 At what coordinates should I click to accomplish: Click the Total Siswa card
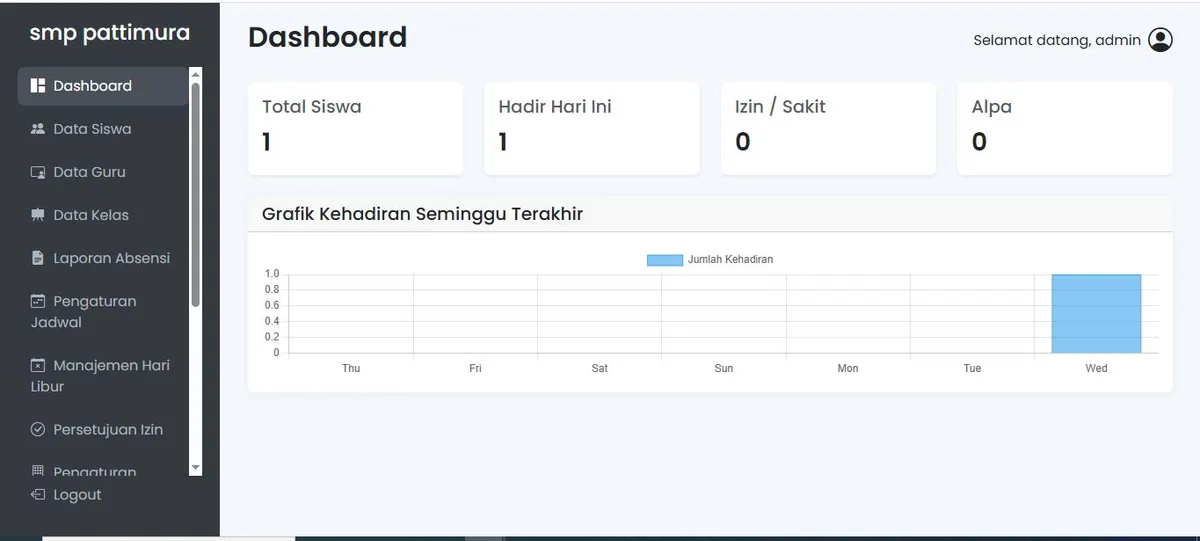pos(355,129)
